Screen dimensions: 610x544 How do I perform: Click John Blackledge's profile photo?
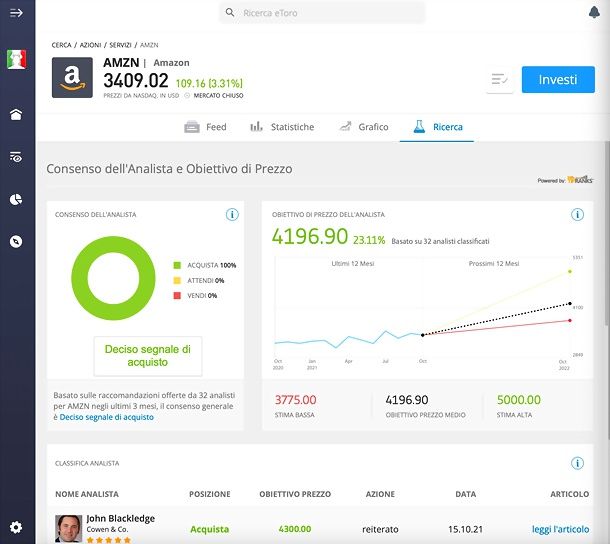click(x=69, y=528)
